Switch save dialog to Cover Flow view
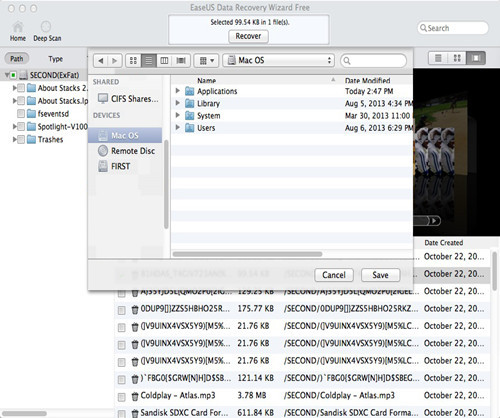 [181, 61]
